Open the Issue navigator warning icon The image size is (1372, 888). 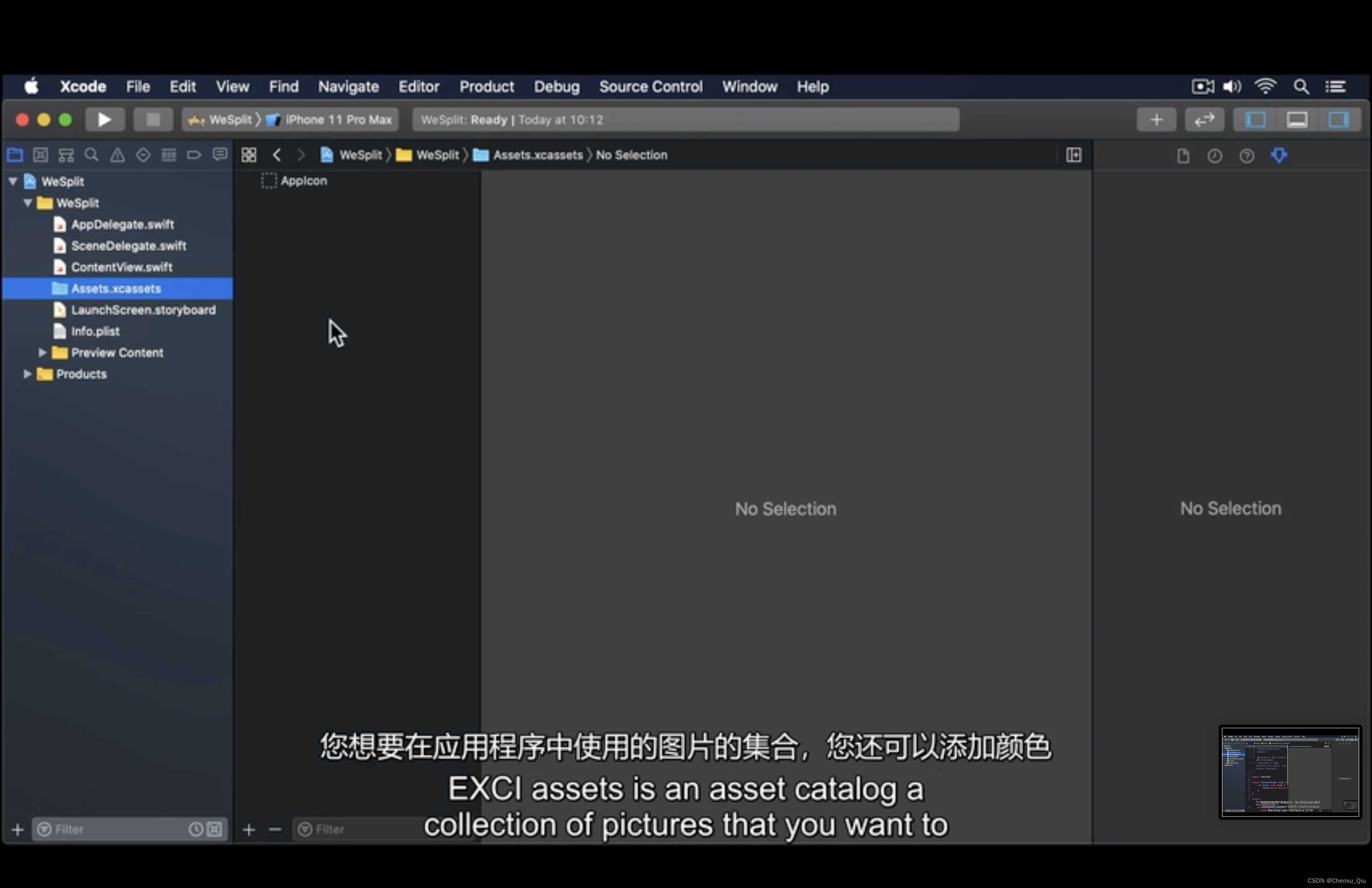(x=117, y=154)
